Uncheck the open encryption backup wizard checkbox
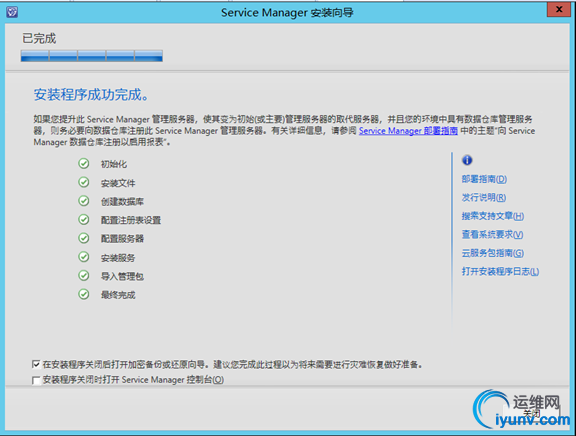The image size is (576, 436). 36,364
